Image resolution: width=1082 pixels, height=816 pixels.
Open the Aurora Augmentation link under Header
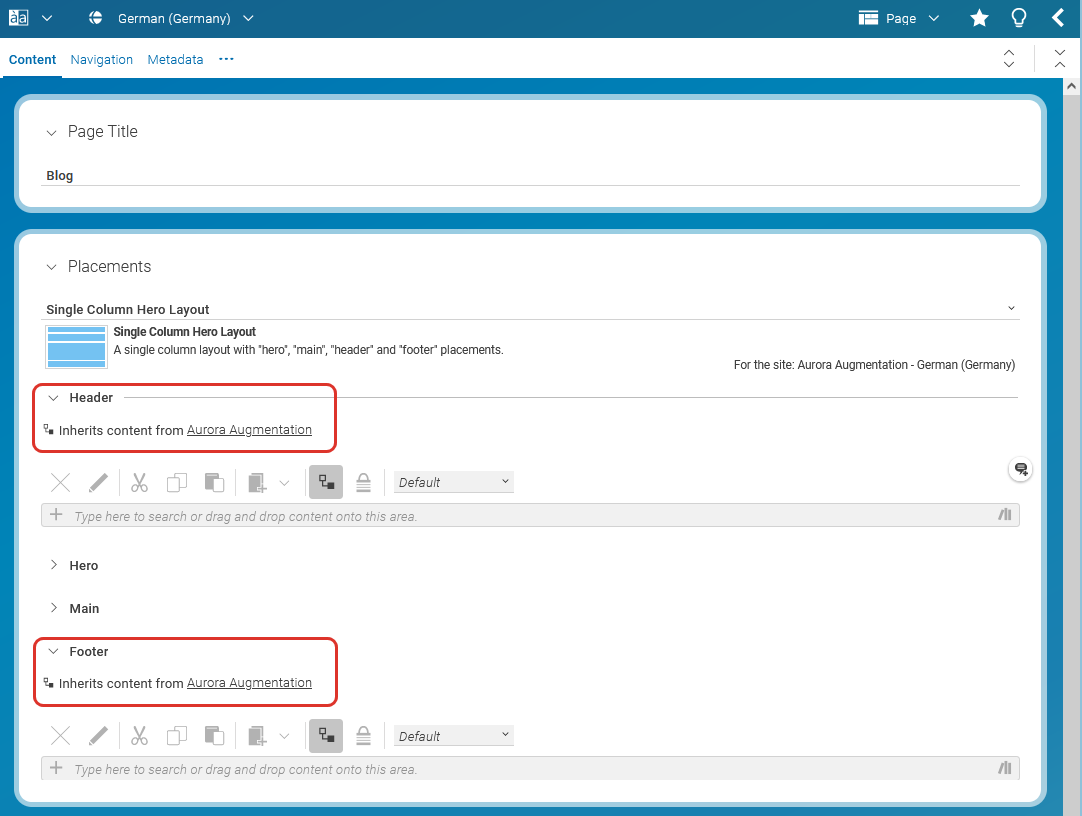pos(249,429)
